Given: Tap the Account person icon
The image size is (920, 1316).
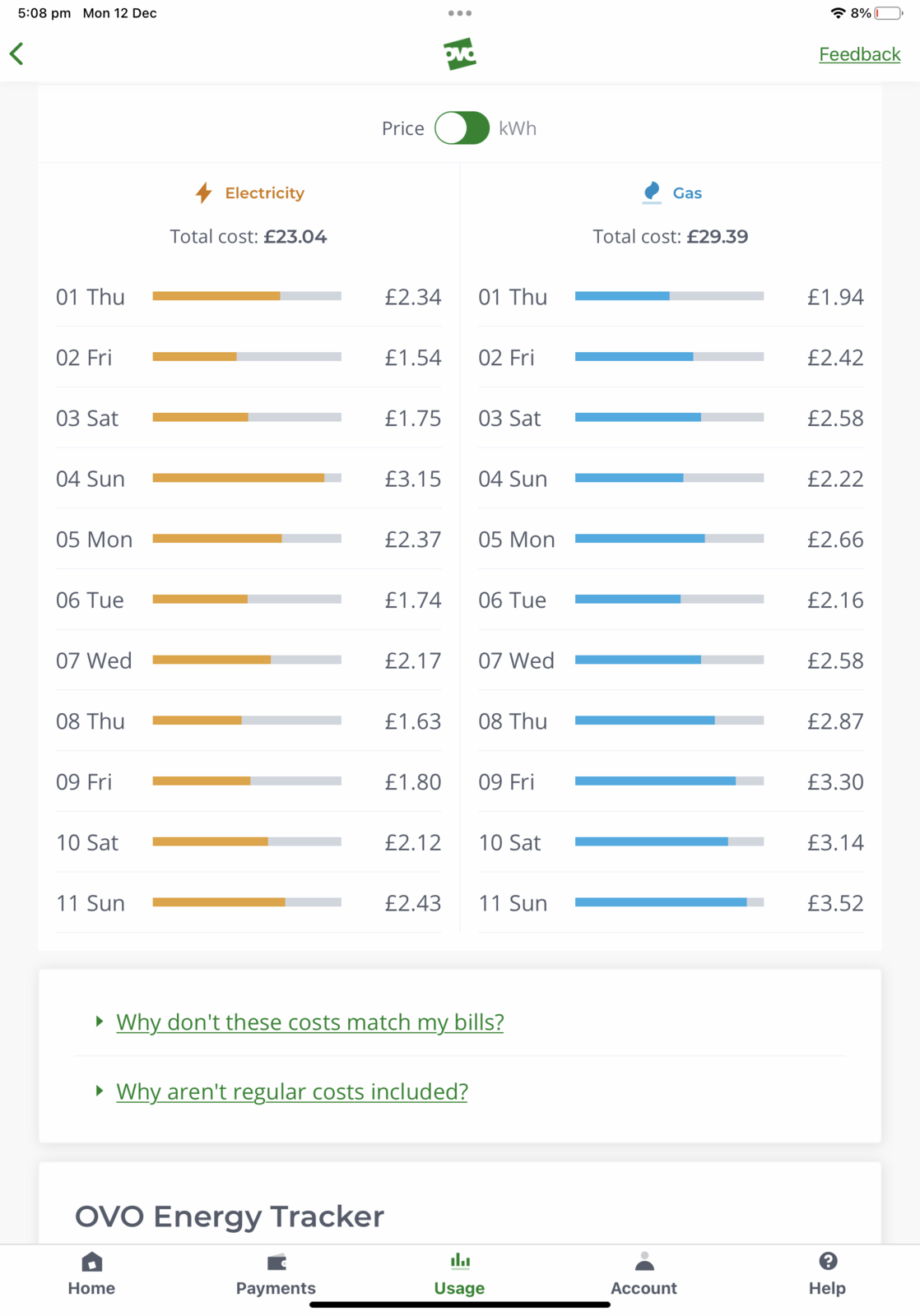Looking at the screenshot, I should click(x=644, y=1262).
